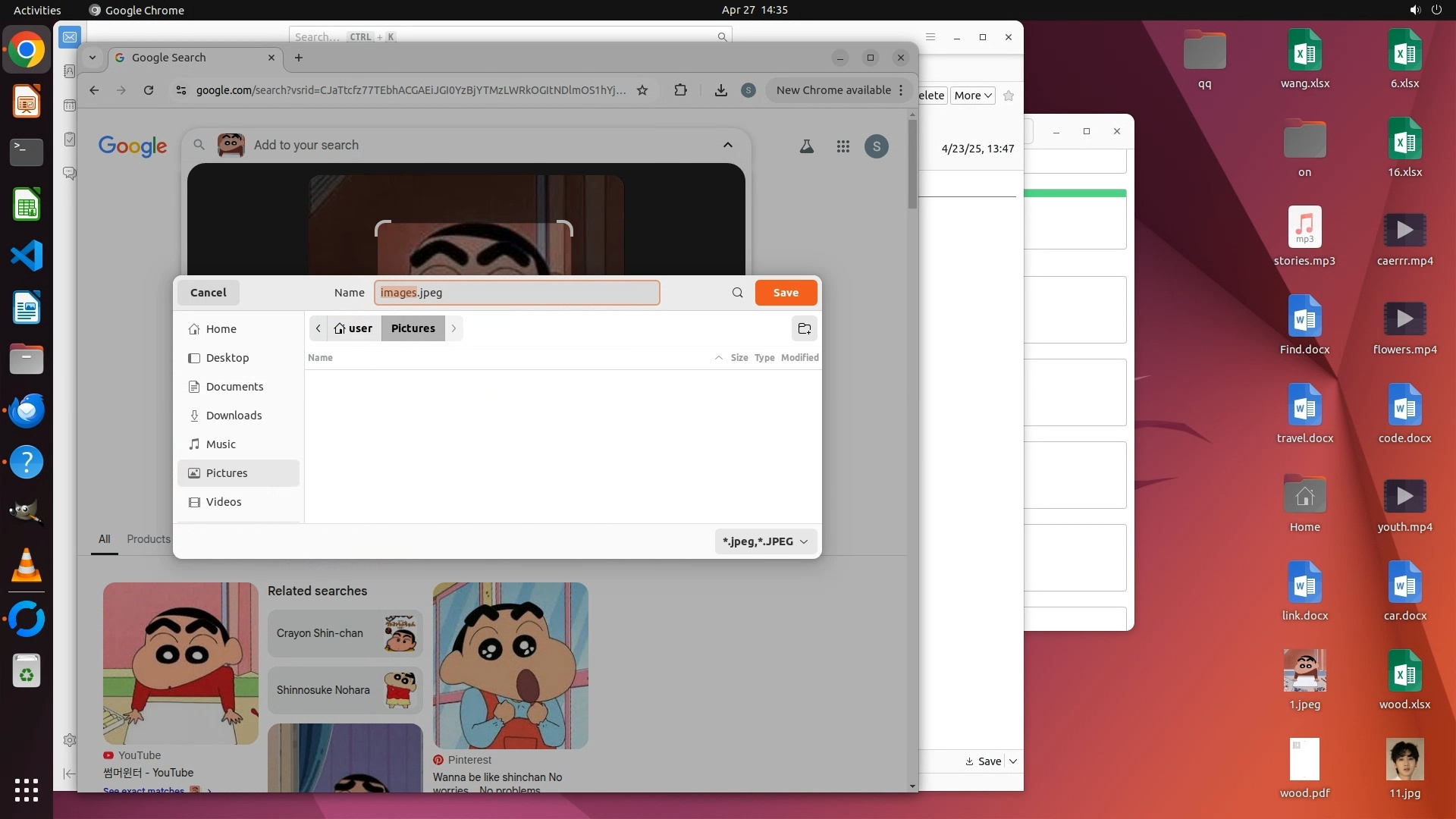Select Downloads in the dialog sidebar

[x=234, y=416]
